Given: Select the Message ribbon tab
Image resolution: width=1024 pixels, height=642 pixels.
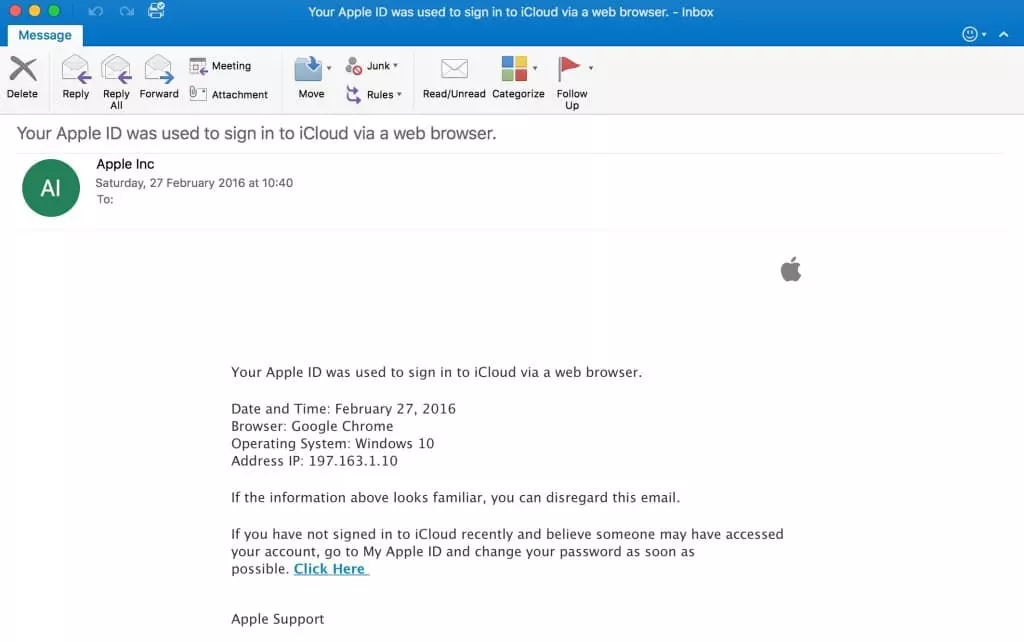Looking at the screenshot, I should pyautogui.click(x=45, y=35).
